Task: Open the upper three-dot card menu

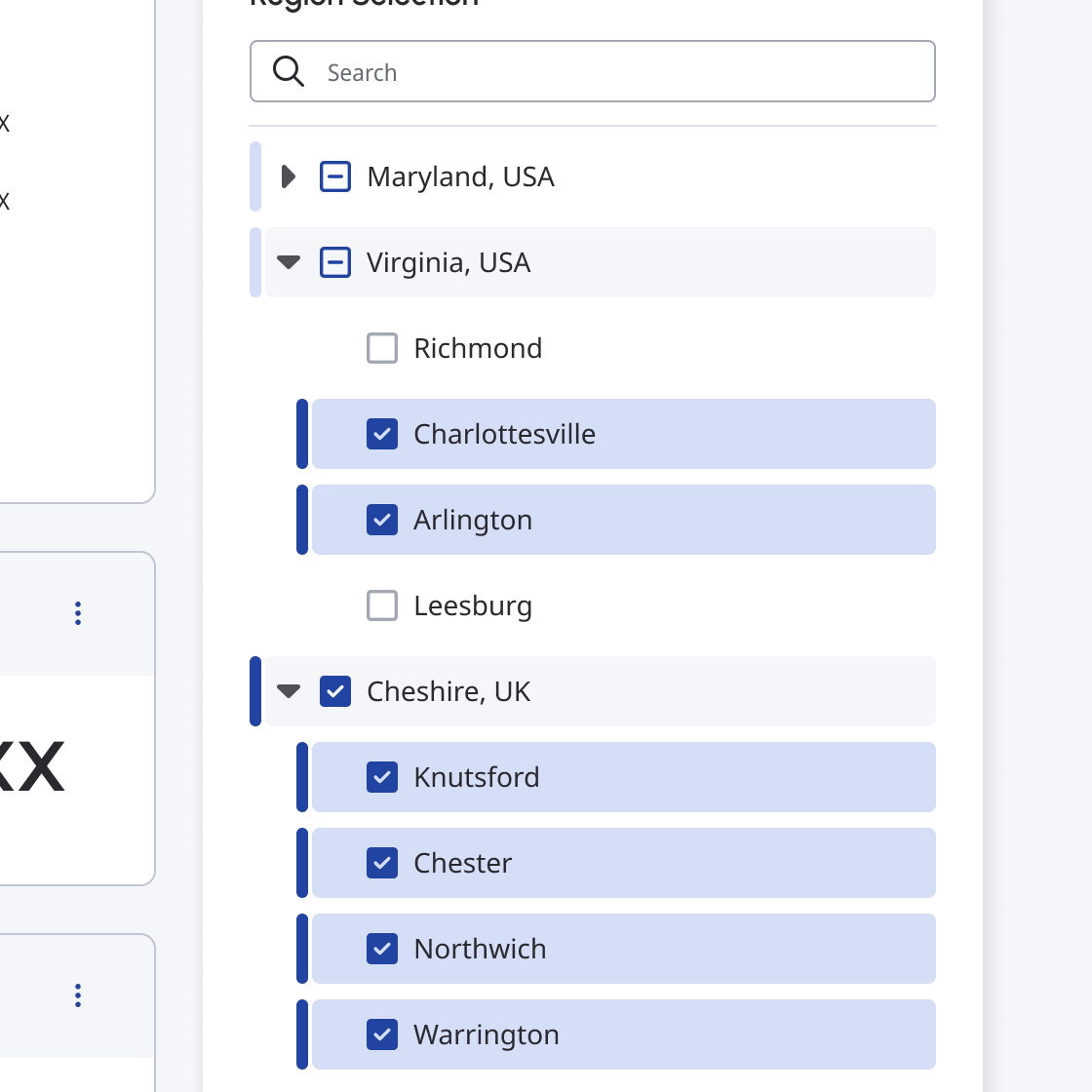Action: click(x=78, y=613)
